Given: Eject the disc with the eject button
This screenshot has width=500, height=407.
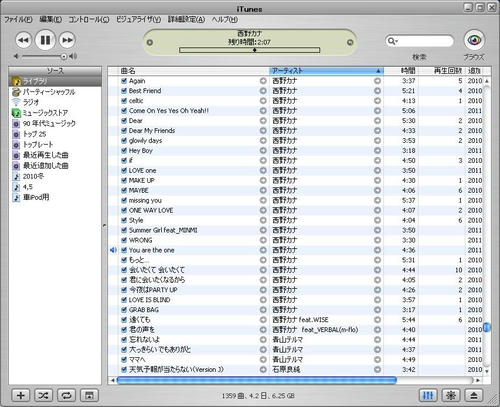Looking at the screenshot, I should coord(474,395).
